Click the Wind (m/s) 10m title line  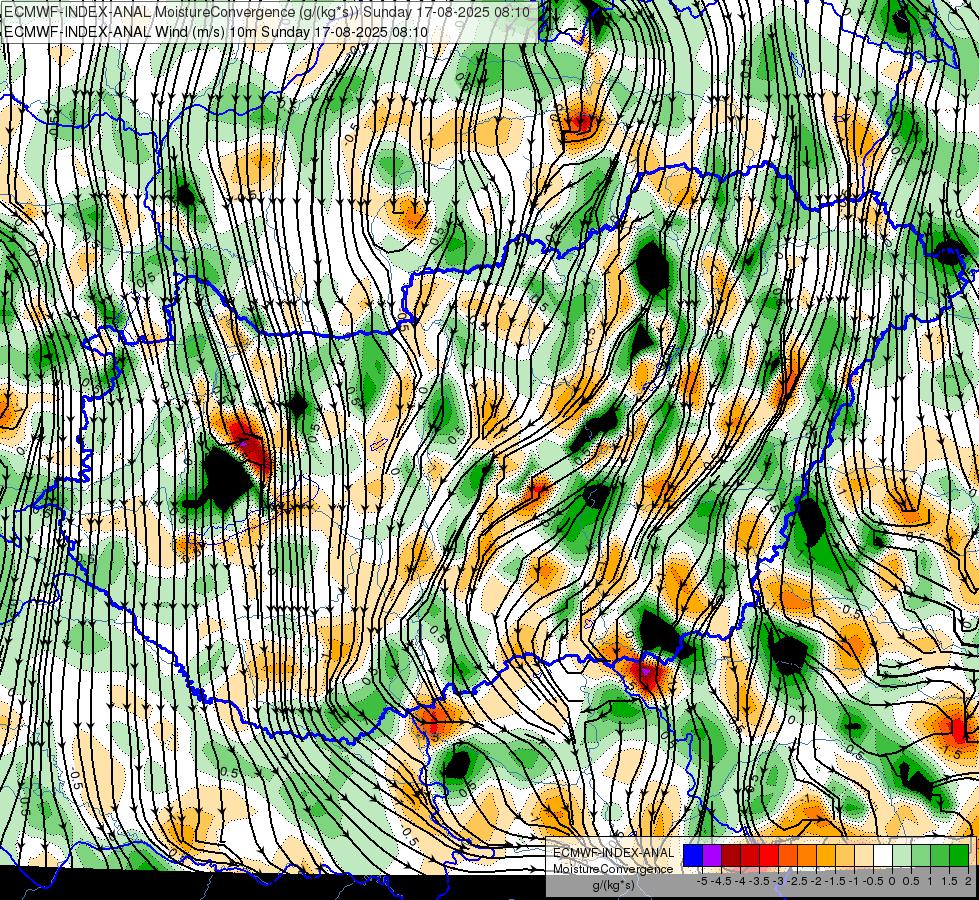tap(216, 32)
